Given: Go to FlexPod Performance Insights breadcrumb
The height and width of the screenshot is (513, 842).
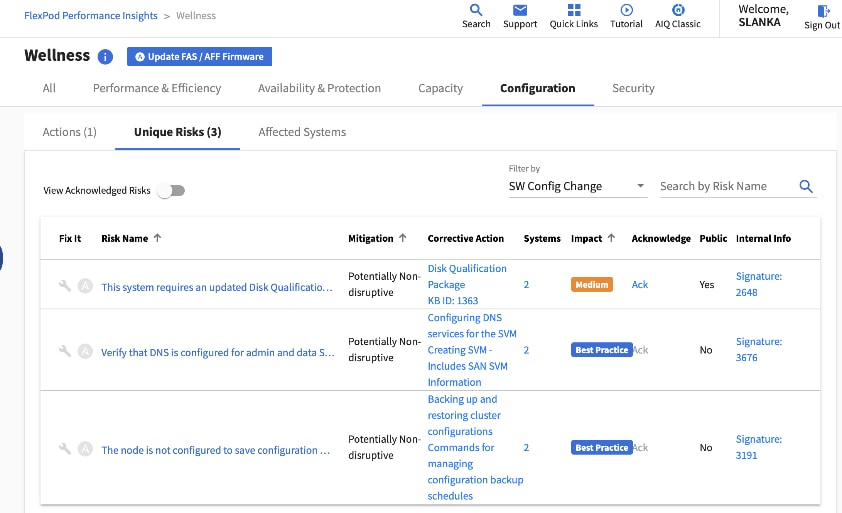Looking at the screenshot, I should pyautogui.click(x=91, y=16).
